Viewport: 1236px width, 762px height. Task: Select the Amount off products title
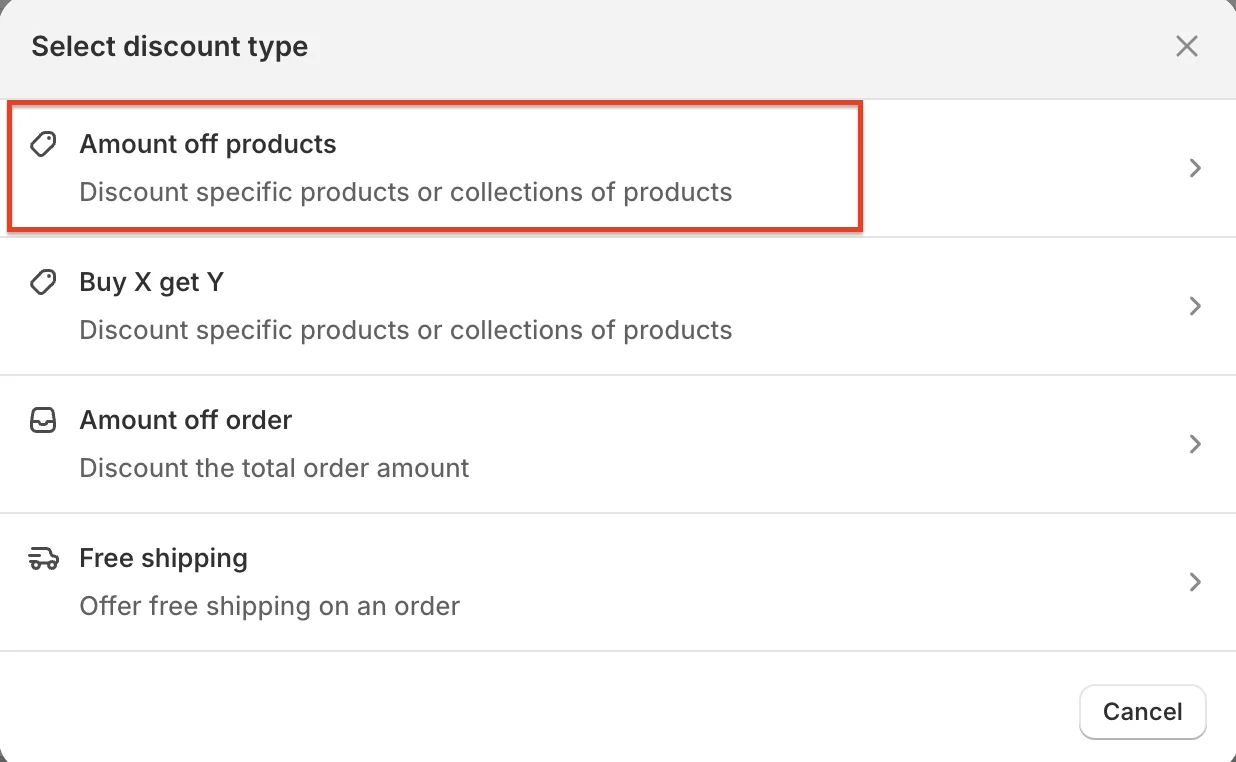pos(207,144)
